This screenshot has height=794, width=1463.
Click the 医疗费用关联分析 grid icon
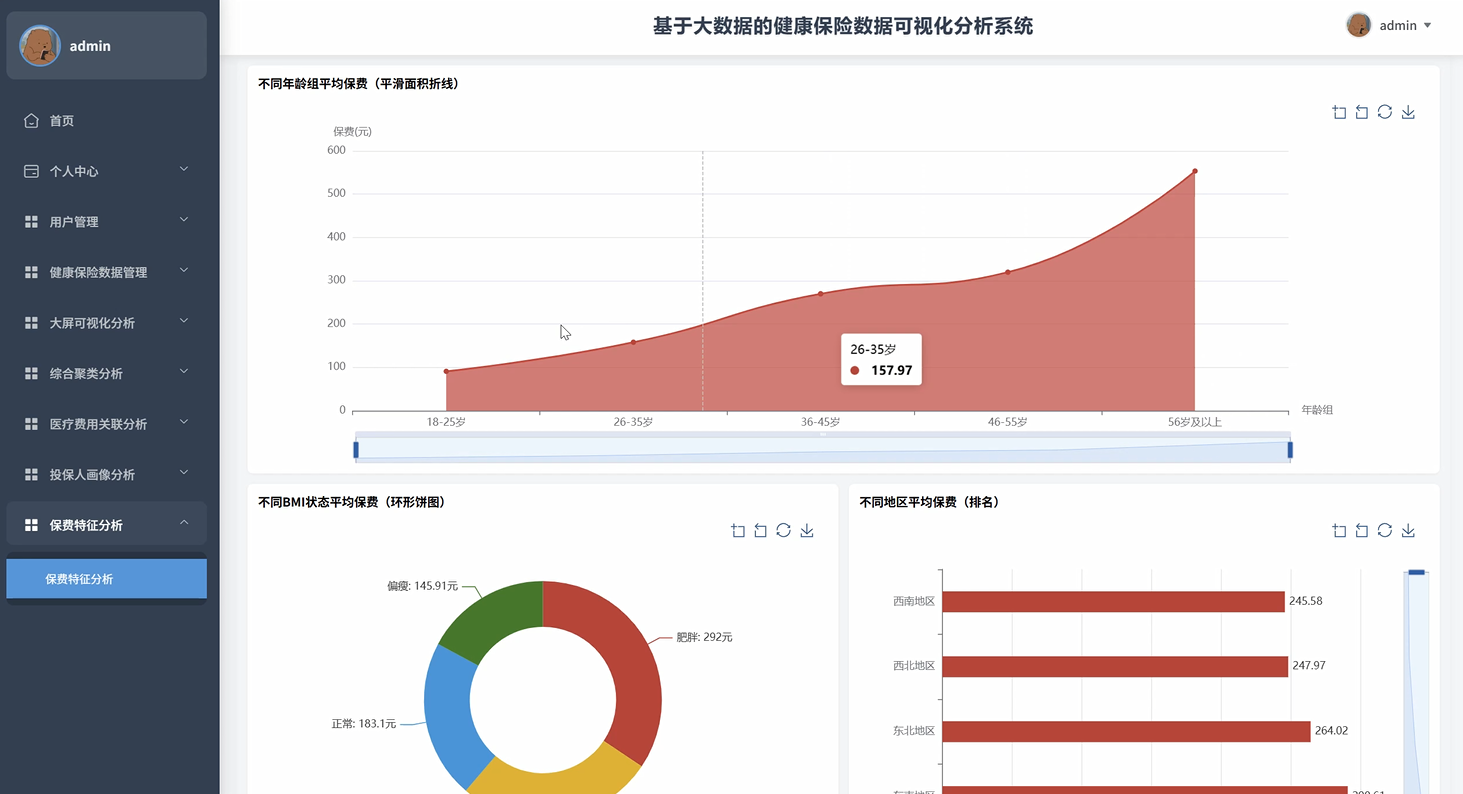tap(31, 424)
